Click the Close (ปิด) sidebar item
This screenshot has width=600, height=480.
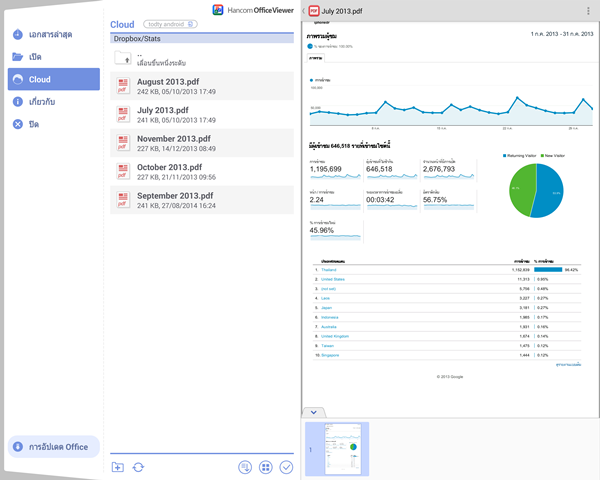coord(50,124)
